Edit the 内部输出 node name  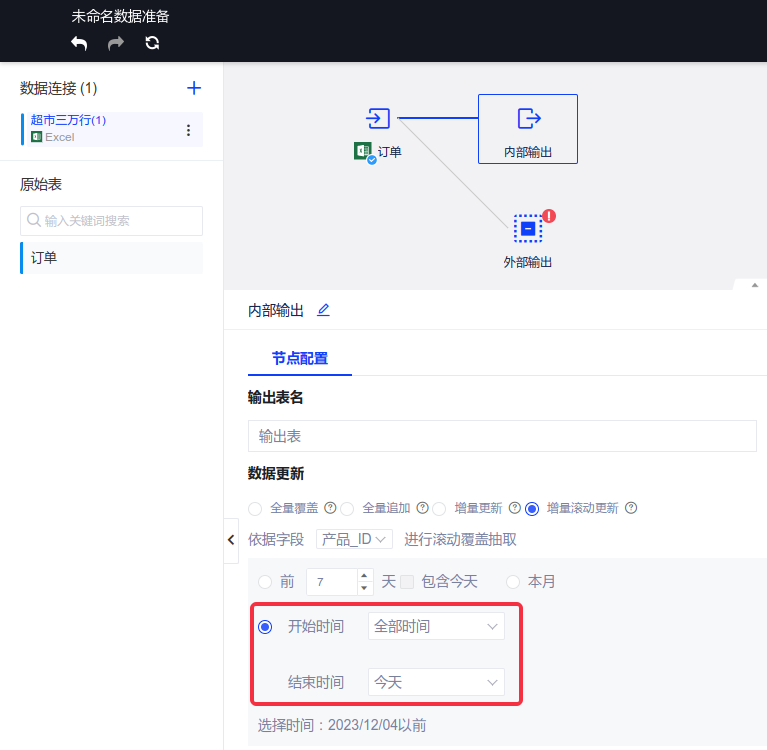[x=323, y=310]
